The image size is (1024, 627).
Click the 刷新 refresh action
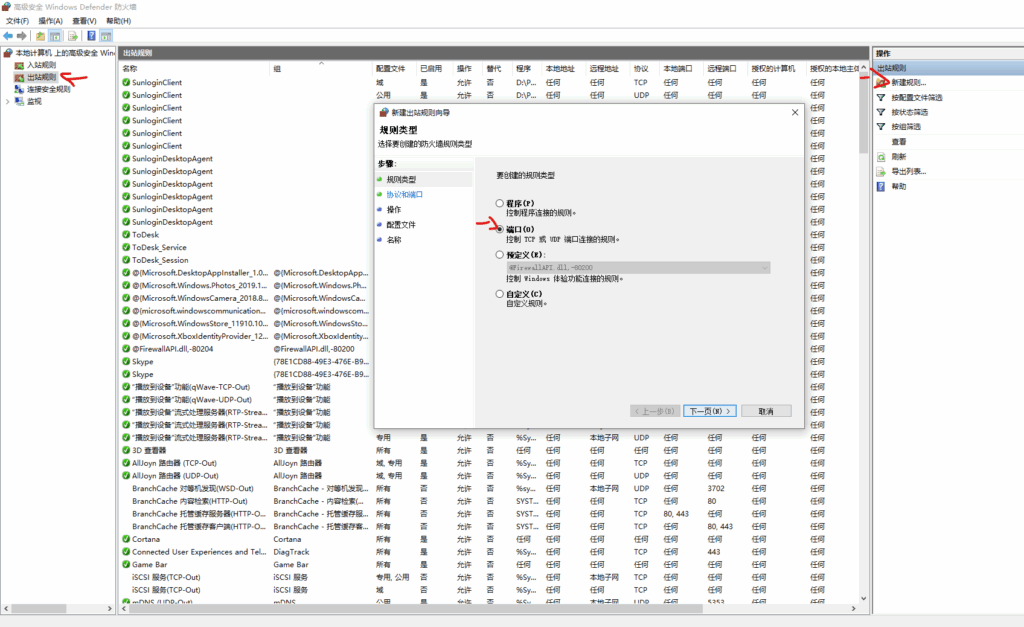click(898, 157)
